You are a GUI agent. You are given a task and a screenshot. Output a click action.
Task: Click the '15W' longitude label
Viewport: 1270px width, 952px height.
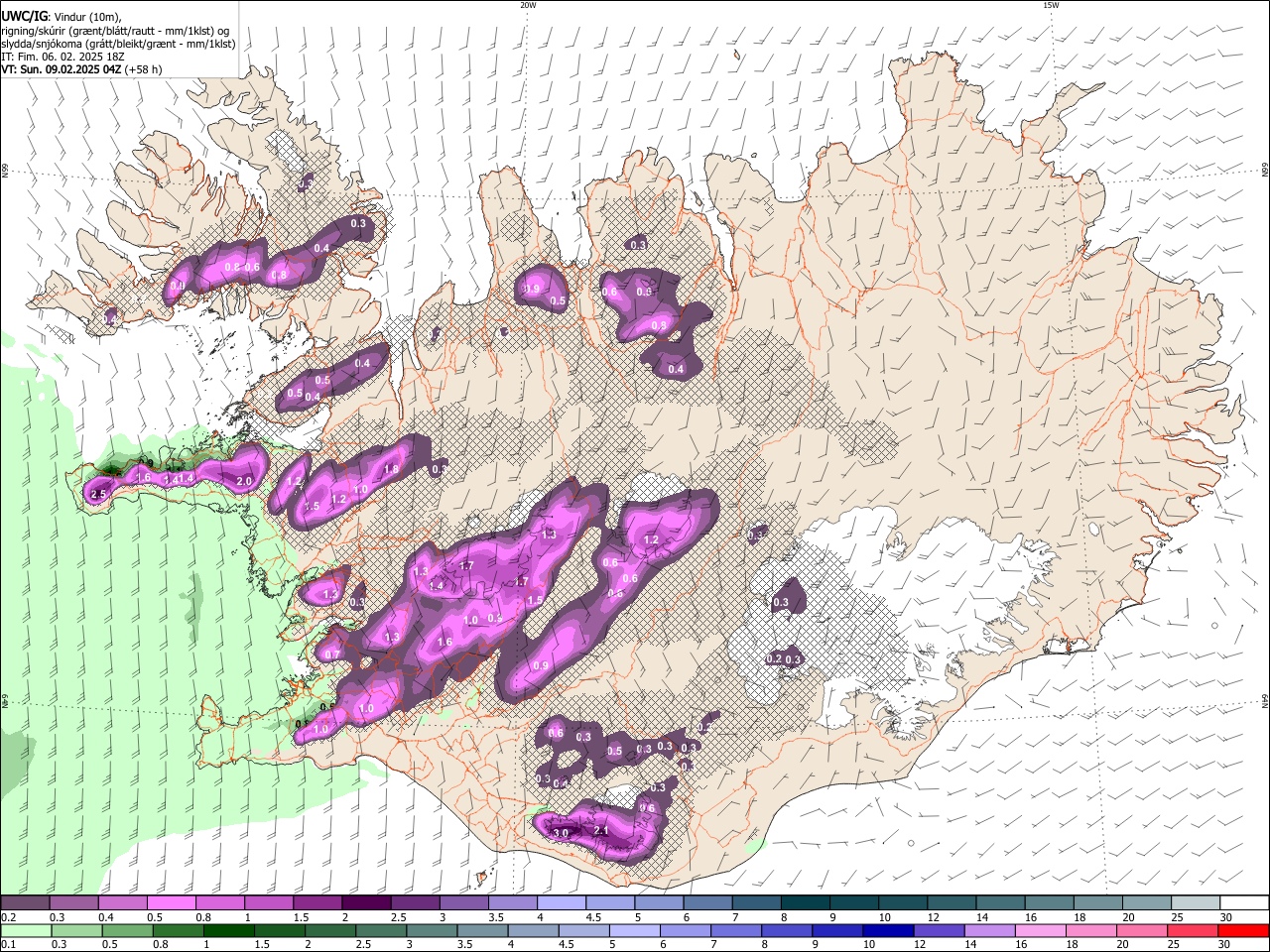[1051, 5]
